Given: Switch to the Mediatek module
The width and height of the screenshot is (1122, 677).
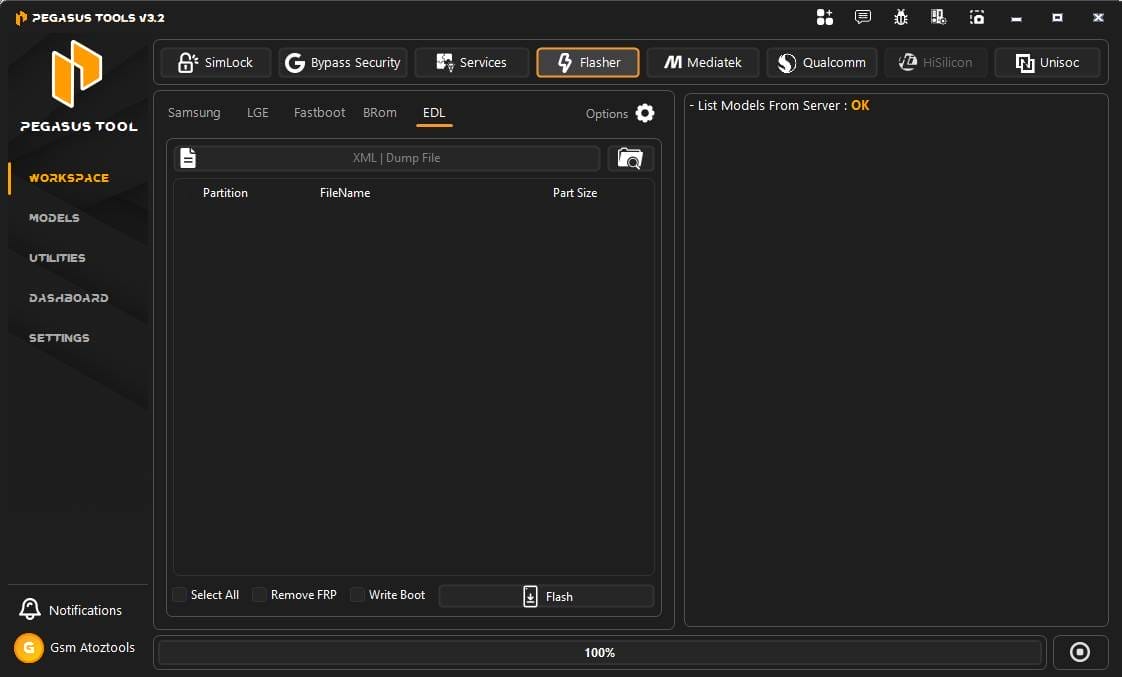Looking at the screenshot, I should click(x=703, y=62).
